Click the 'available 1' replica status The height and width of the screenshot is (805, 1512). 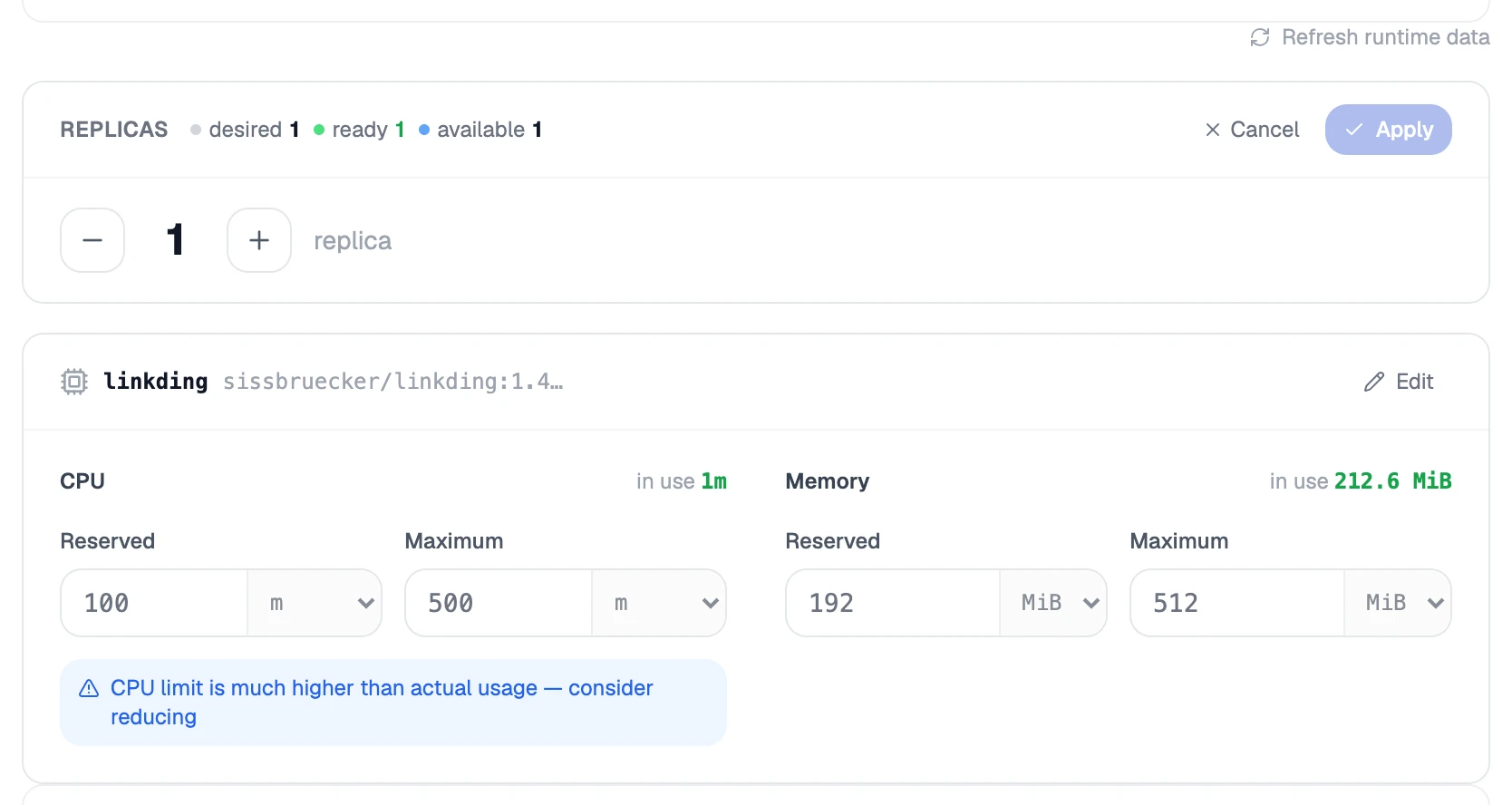click(480, 130)
